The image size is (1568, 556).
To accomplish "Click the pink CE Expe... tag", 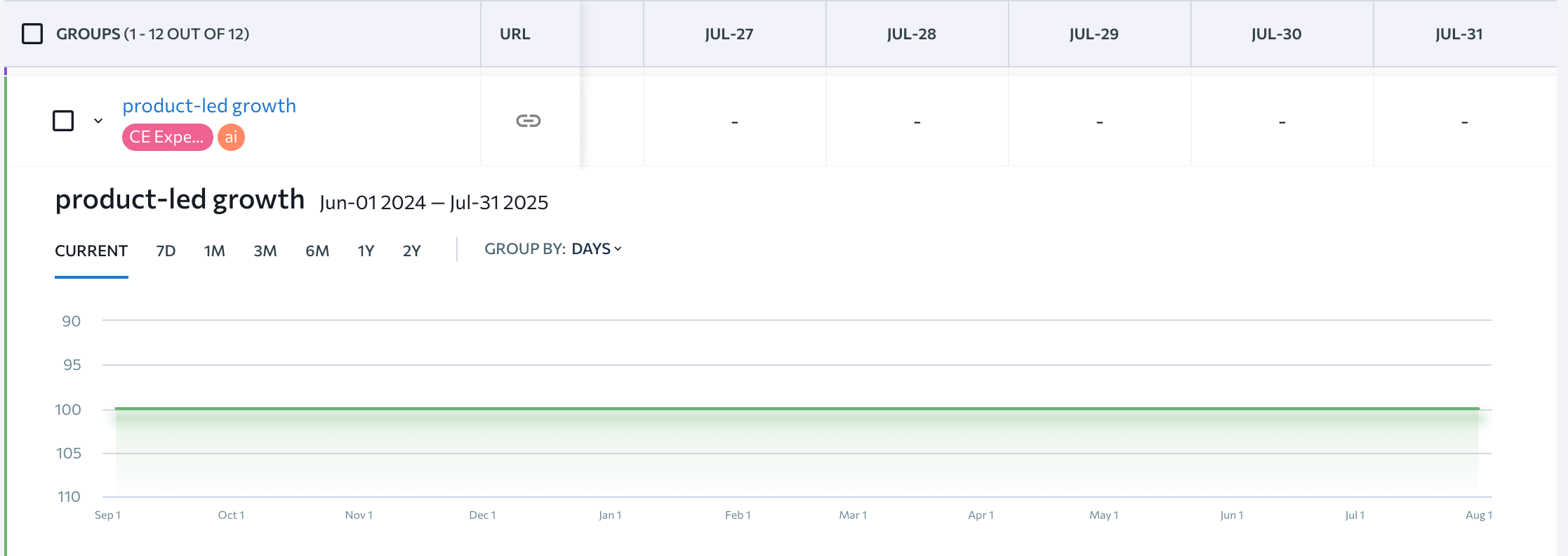I will coord(167,137).
